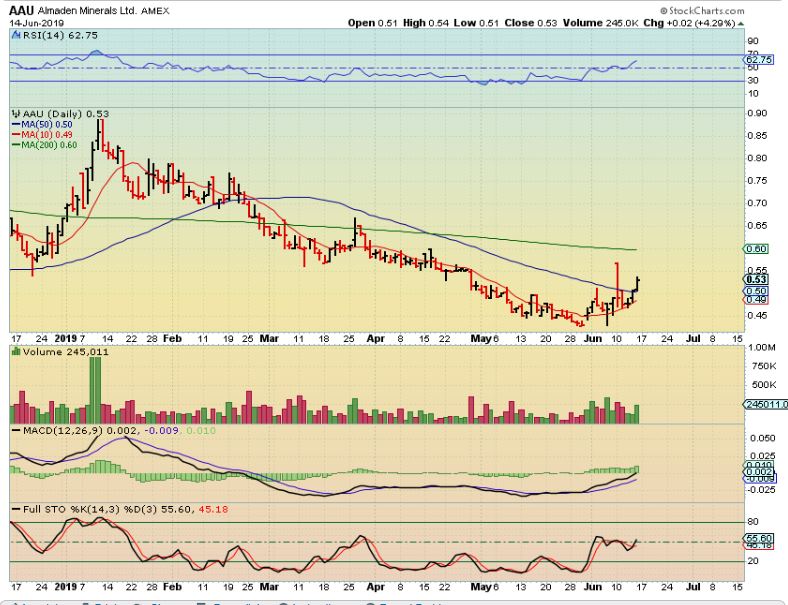Click the RSI line icon beside RSI(14)
Viewport: 788px width, 605px height.
[x=16, y=35]
